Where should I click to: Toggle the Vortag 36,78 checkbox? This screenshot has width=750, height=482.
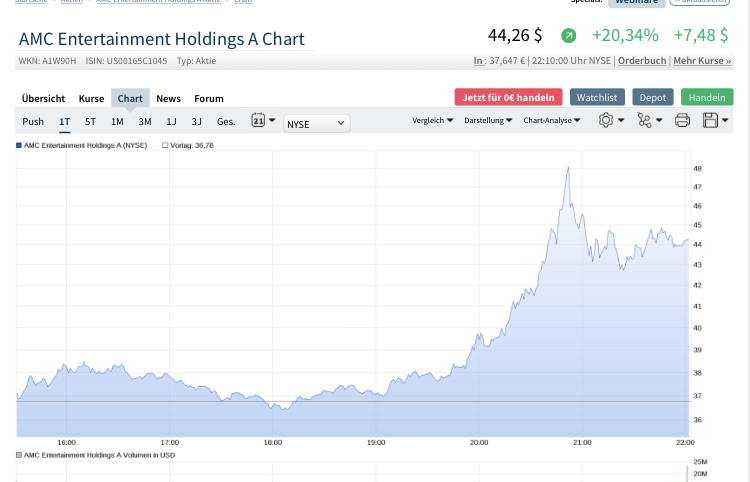(x=165, y=146)
